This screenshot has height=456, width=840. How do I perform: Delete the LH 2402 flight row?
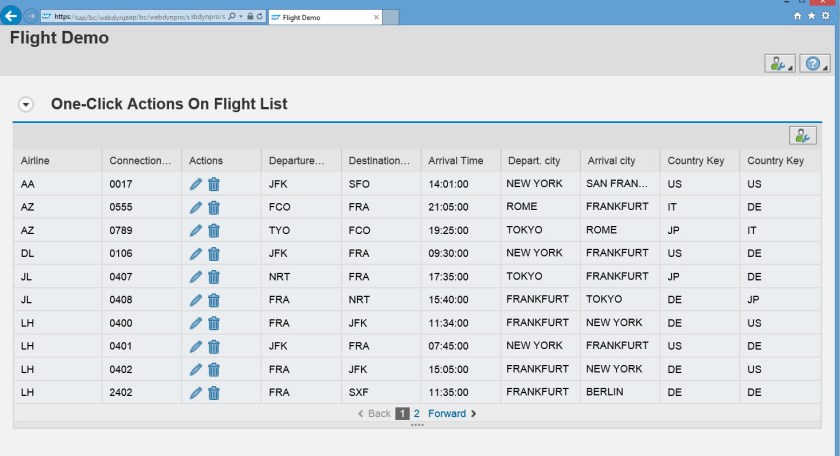pyautogui.click(x=214, y=392)
